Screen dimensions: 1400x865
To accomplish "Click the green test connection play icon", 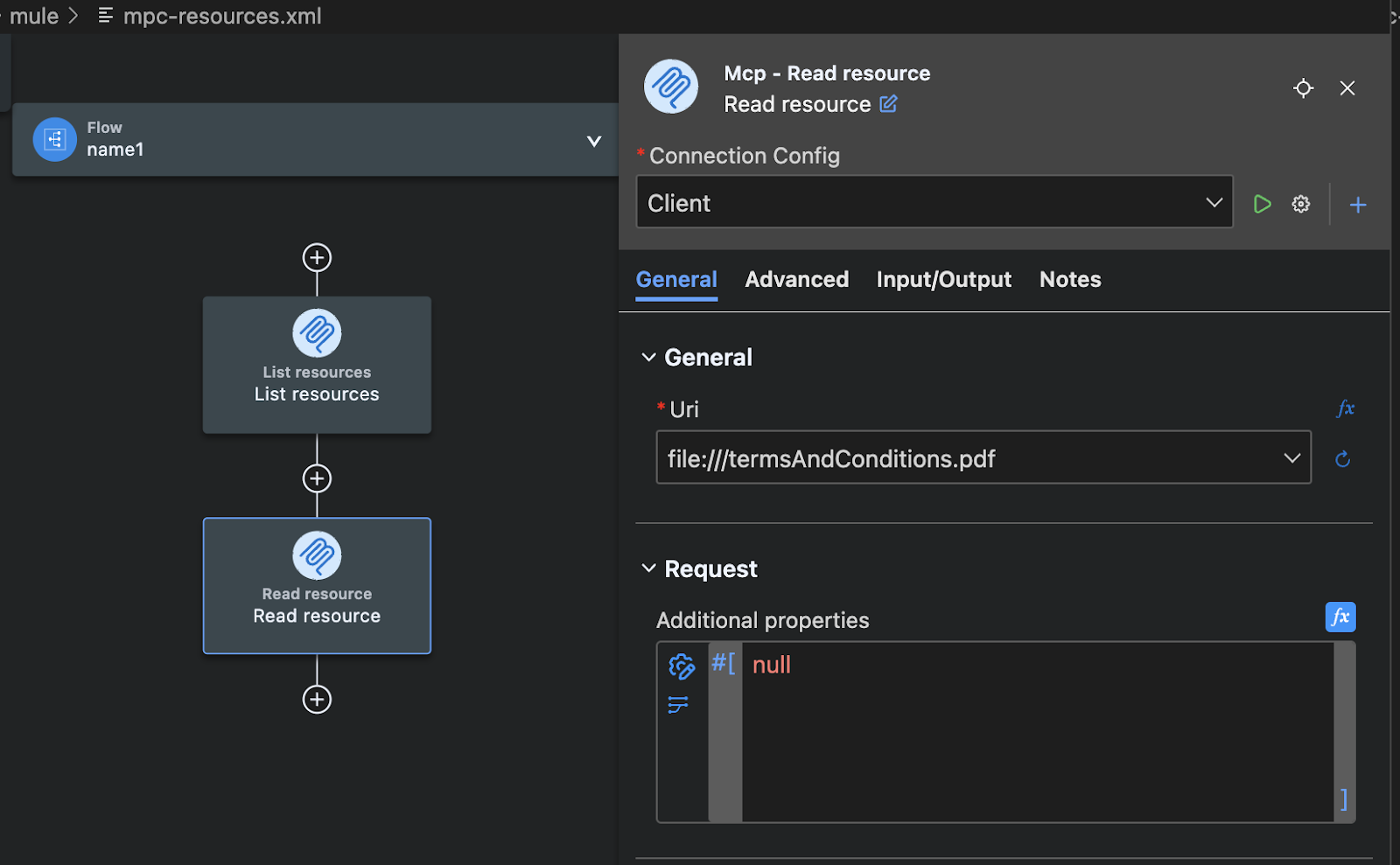I will coord(1262,203).
